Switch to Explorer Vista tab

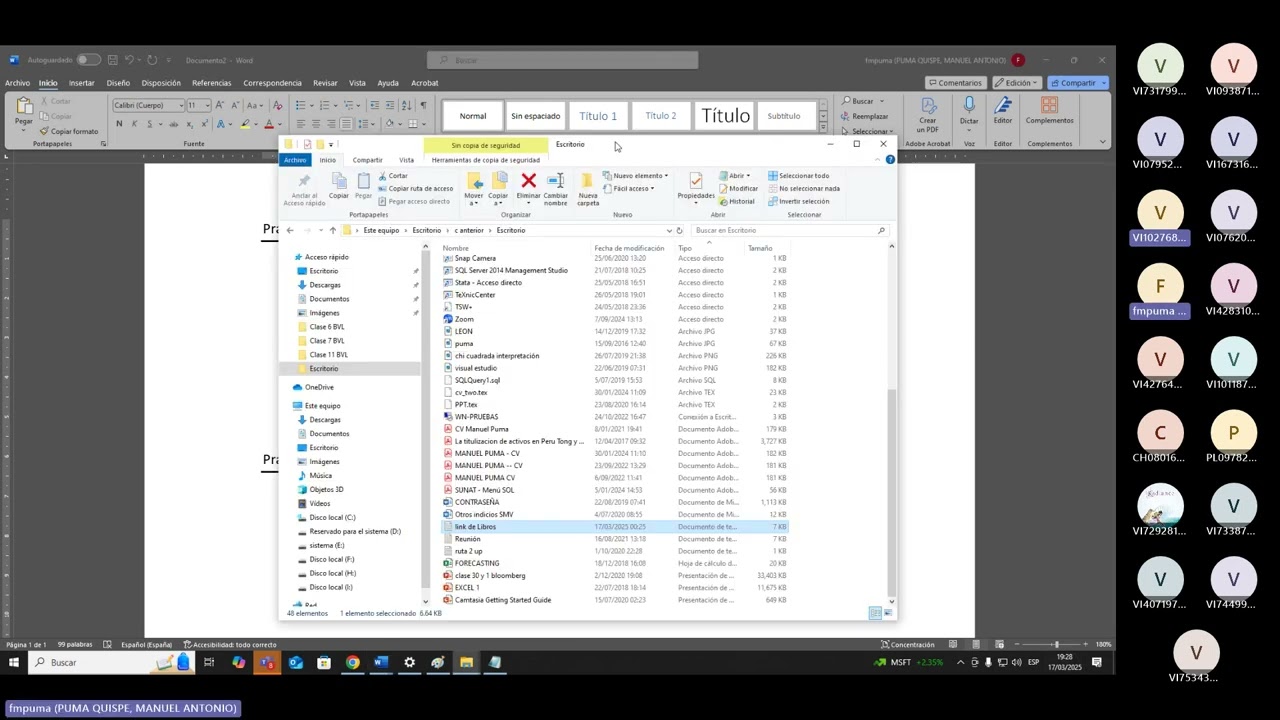[406, 160]
